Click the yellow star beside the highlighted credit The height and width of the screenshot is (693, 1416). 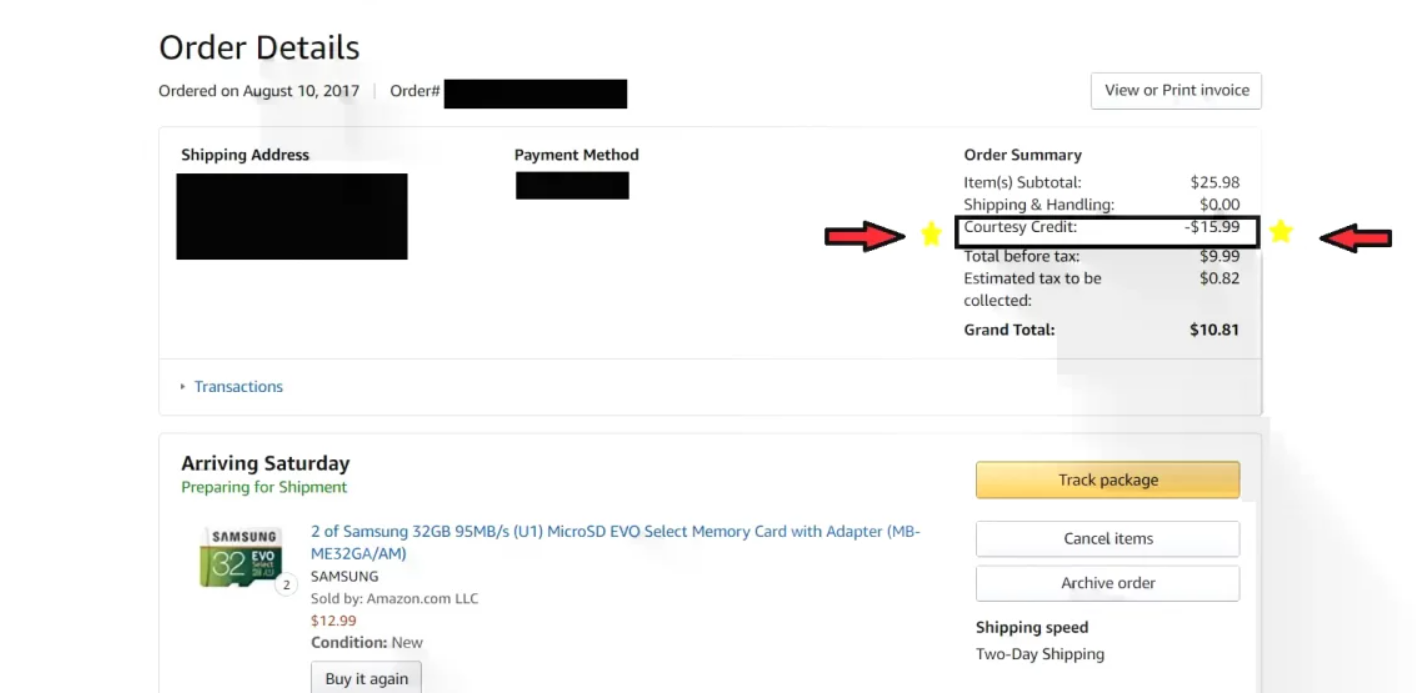(931, 233)
